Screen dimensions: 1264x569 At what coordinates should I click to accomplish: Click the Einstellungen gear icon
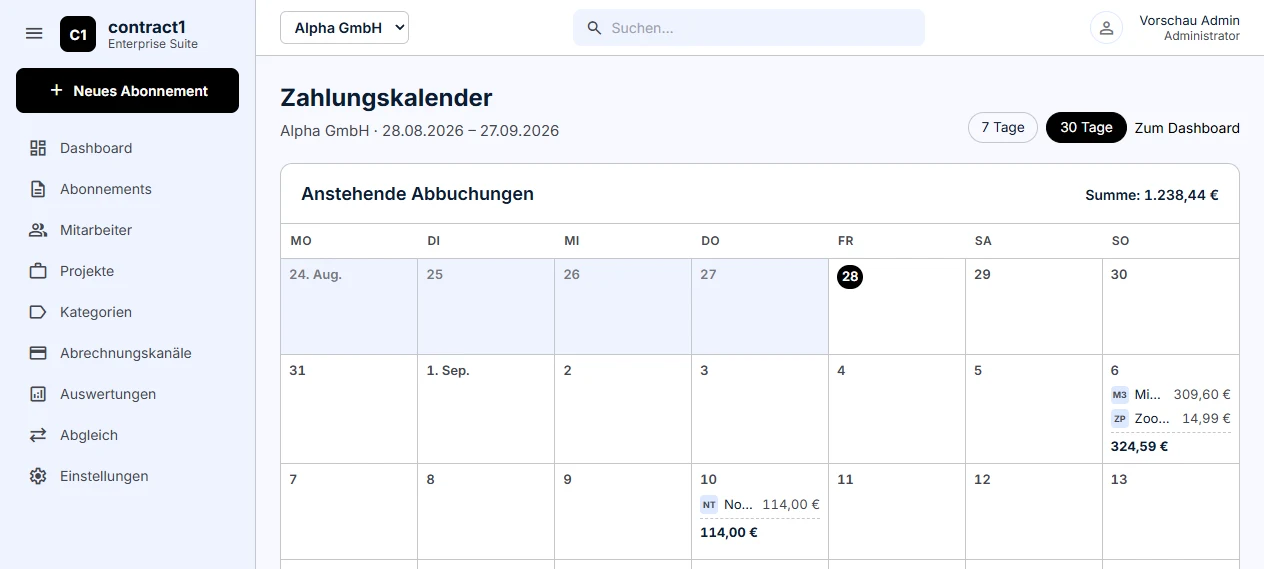(38, 476)
